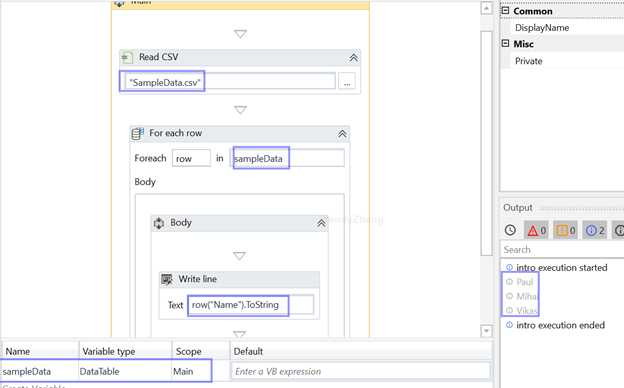Toggle error messages filter in Output

pos(536,230)
